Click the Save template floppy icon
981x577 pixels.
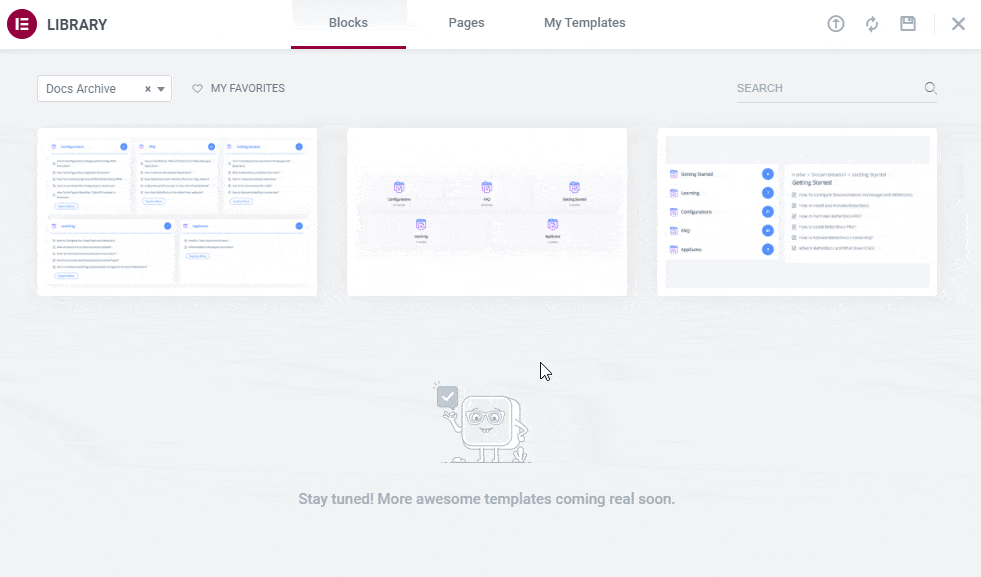908,23
